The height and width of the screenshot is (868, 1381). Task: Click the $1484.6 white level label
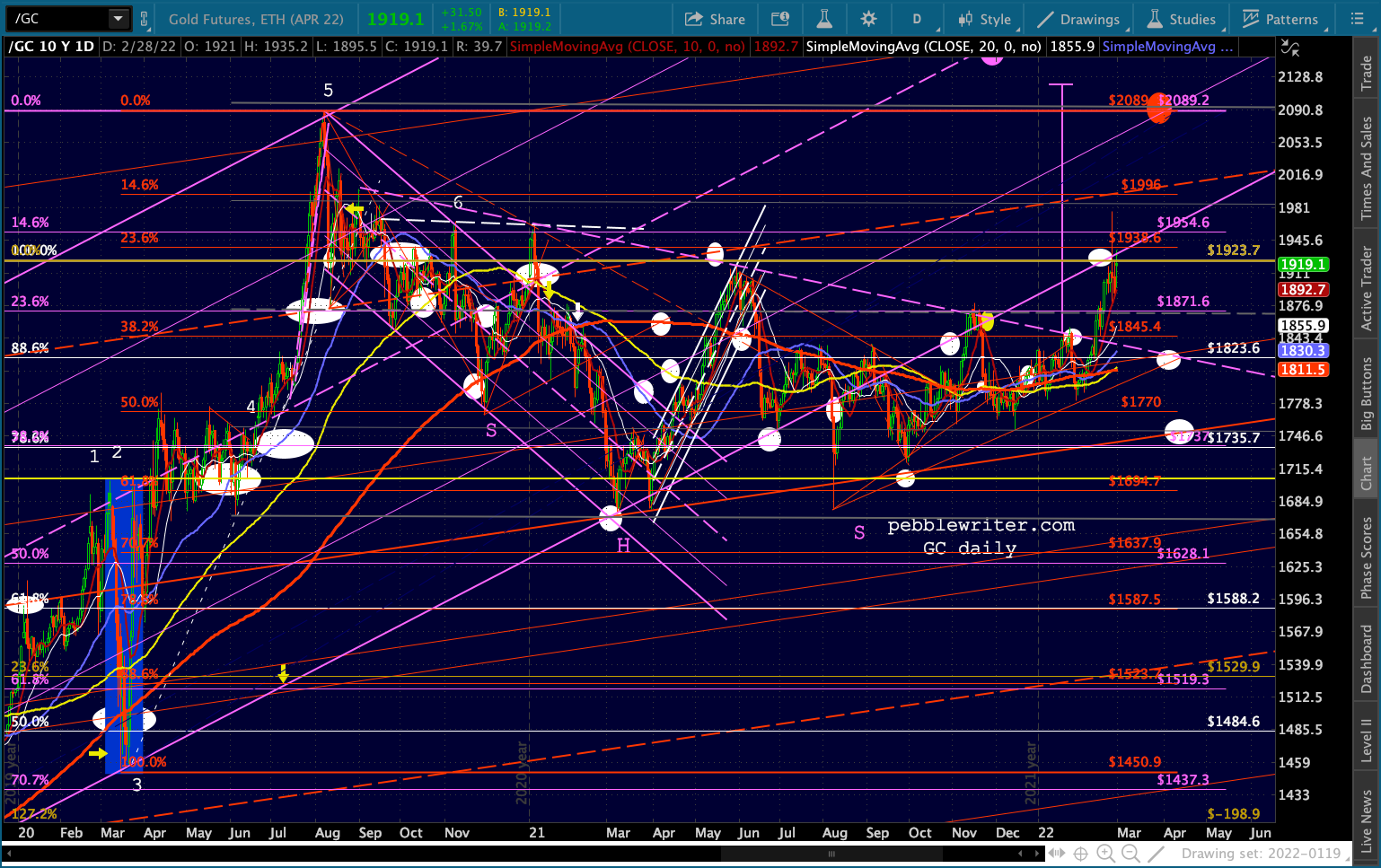(x=1234, y=722)
